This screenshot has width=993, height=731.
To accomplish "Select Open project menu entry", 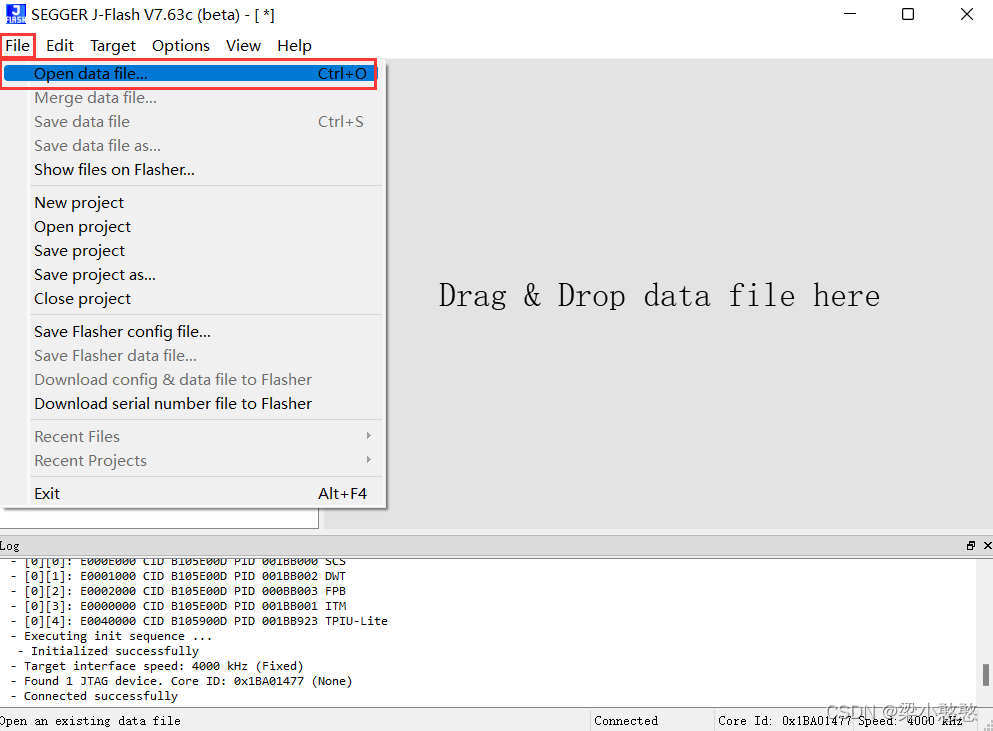I will [x=193, y=227].
